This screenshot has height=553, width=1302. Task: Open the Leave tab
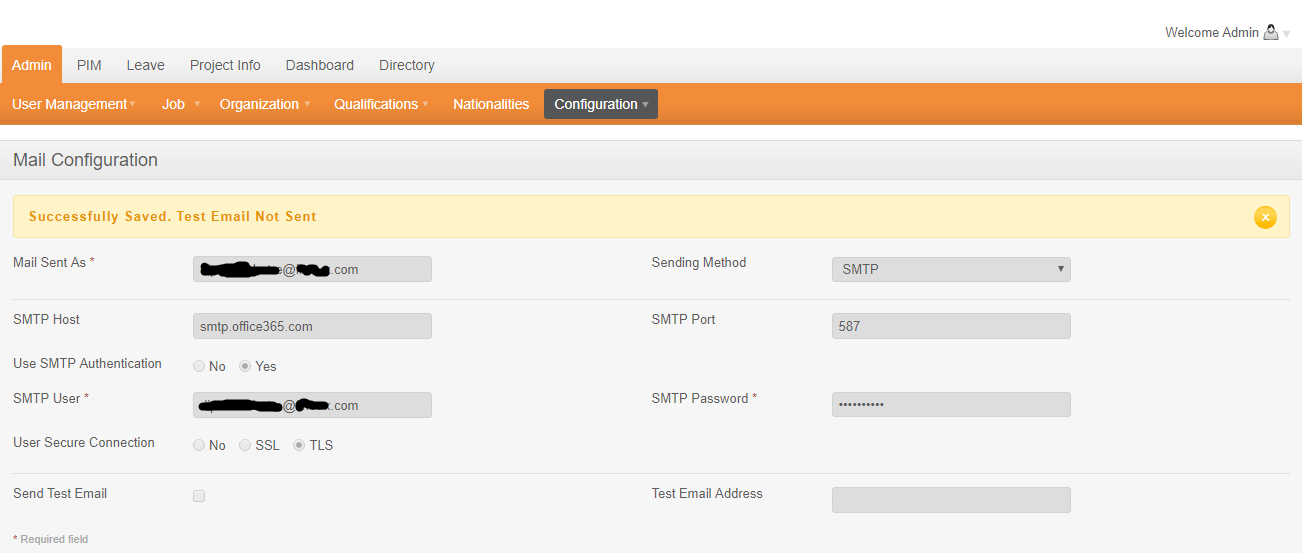[x=145, y=65]
